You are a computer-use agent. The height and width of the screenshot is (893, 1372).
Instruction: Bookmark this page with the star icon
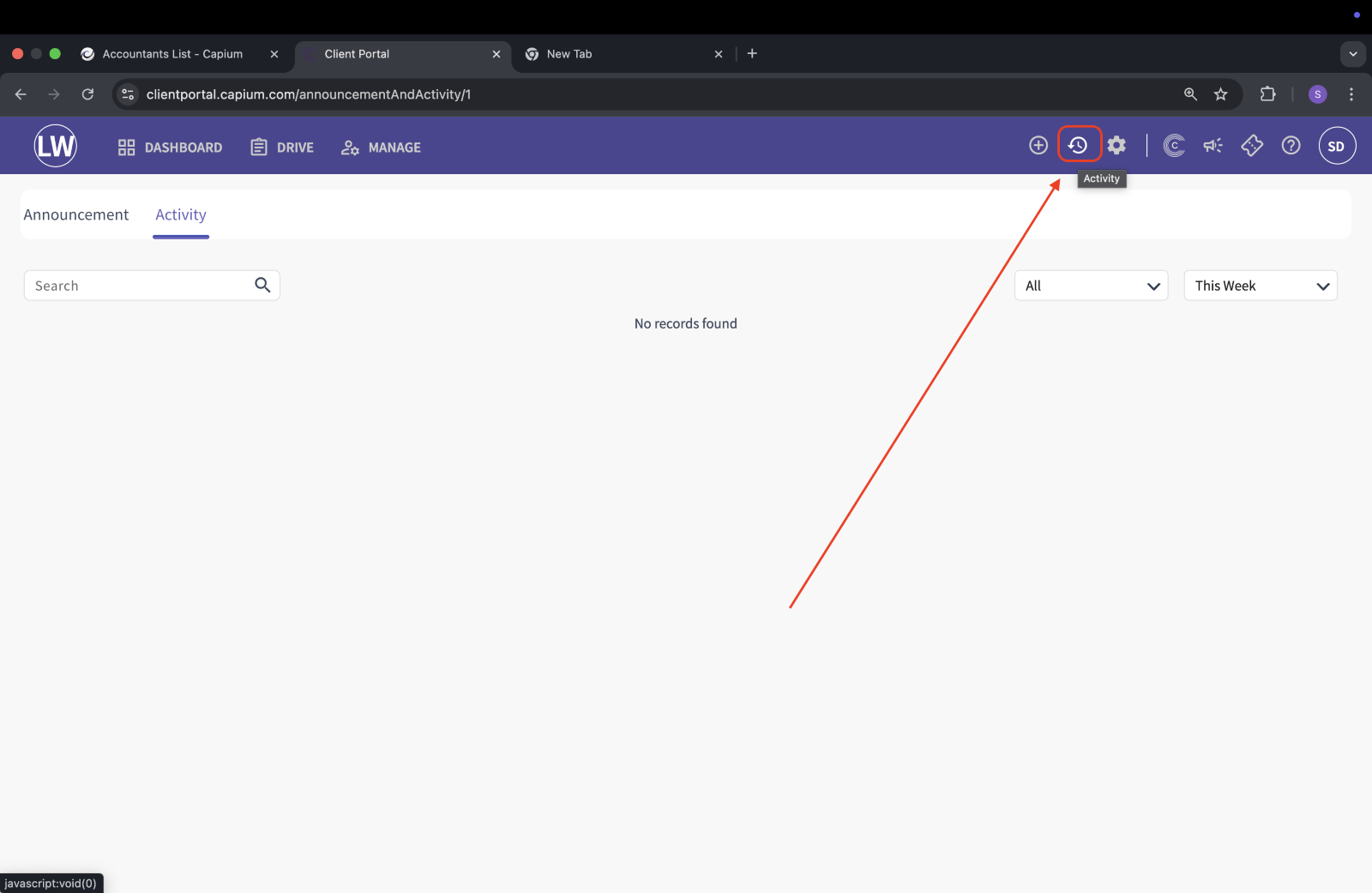pos(1221,94)
